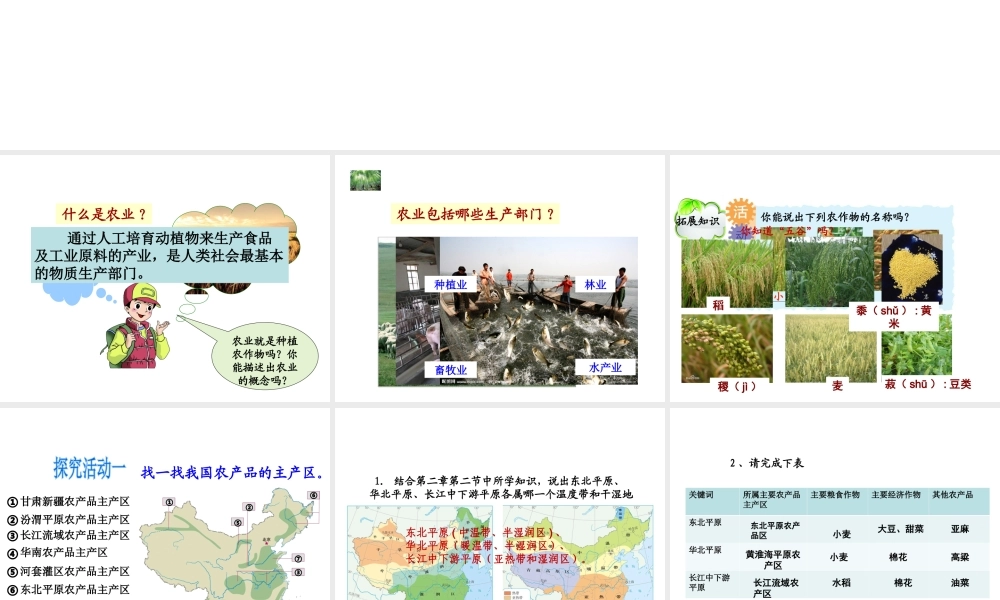Select list item ②汾渭平原农产品主产区
This screenshot has width=1000, height=600.
pos(68,520)
